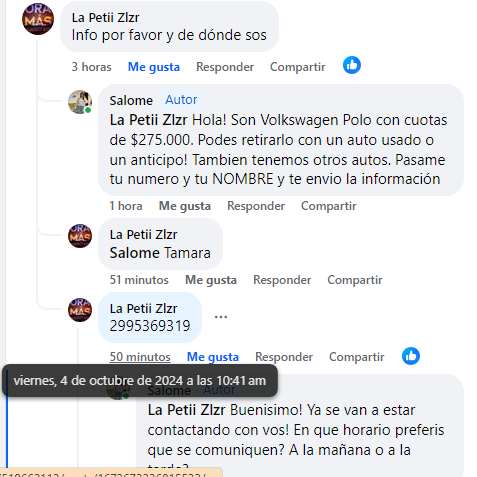Screen dimensions: 477x477
Task: Click the blue like reaction icon on first comment
Action: 352,65
